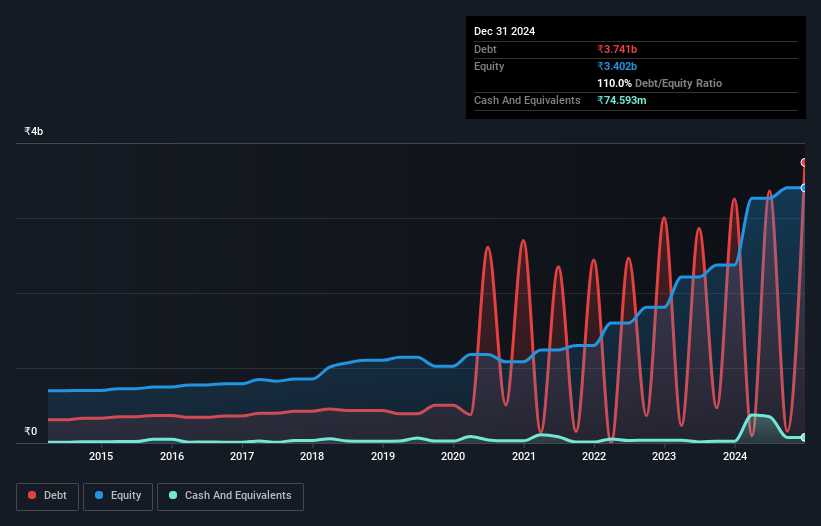Select the 2017 x-axis label
The height and width of the screenshot is (526, 821).
(242, 456)
